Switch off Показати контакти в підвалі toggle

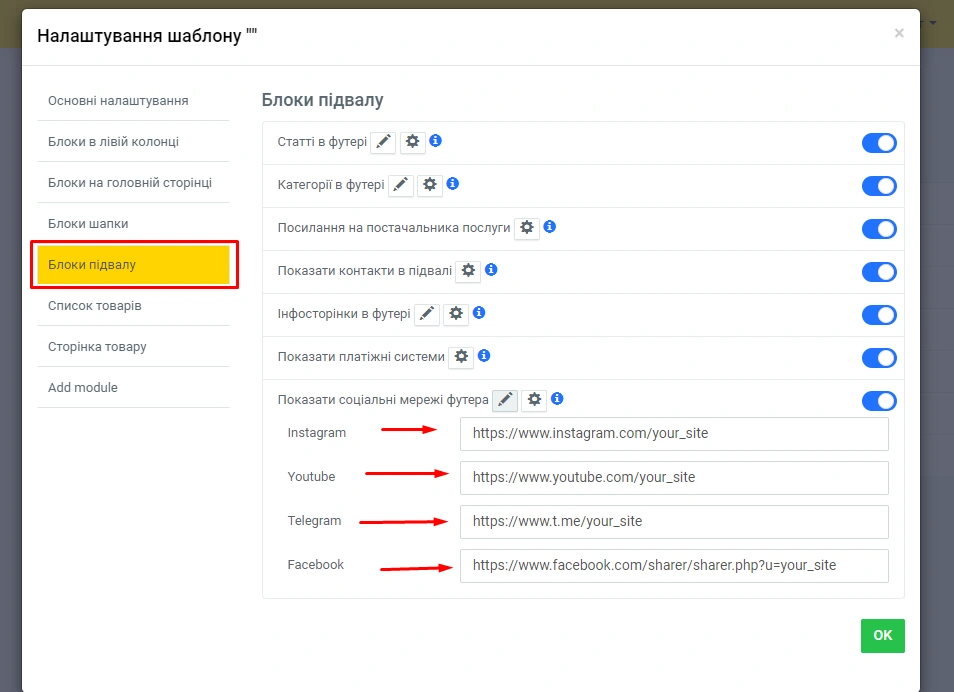coord(879,272)
